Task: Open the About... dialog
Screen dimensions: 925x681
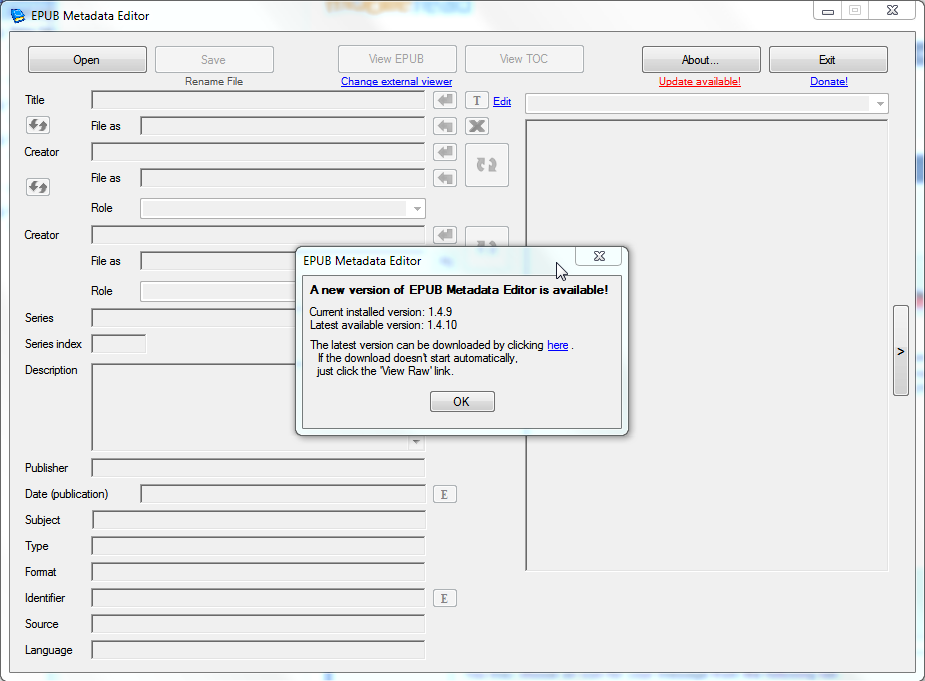Action: tap(701, 60)
